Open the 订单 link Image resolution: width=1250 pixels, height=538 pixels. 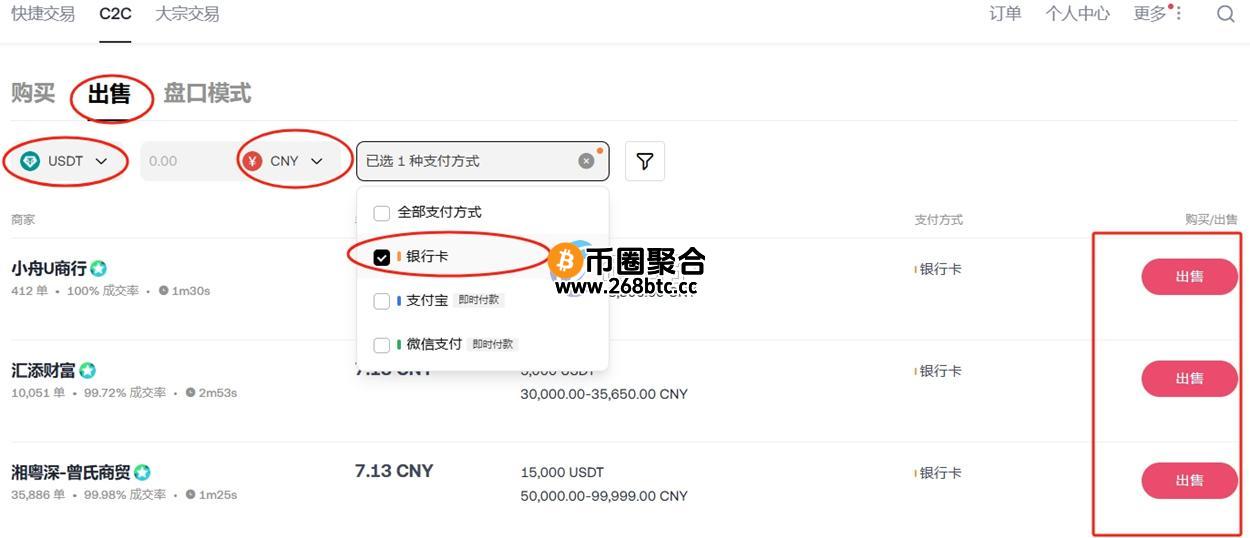pyautogui.click(x=1005, y=14)
